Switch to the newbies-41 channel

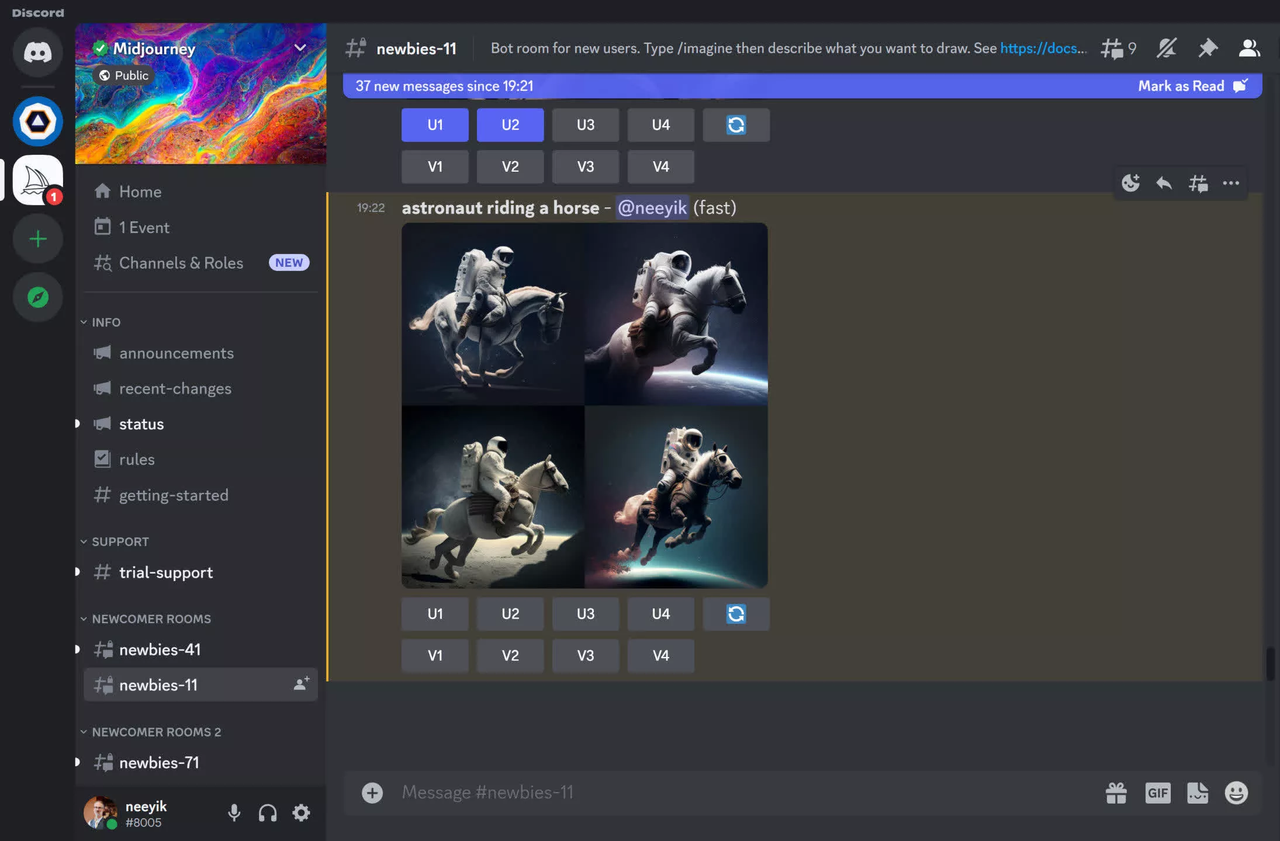coord(160,649)
